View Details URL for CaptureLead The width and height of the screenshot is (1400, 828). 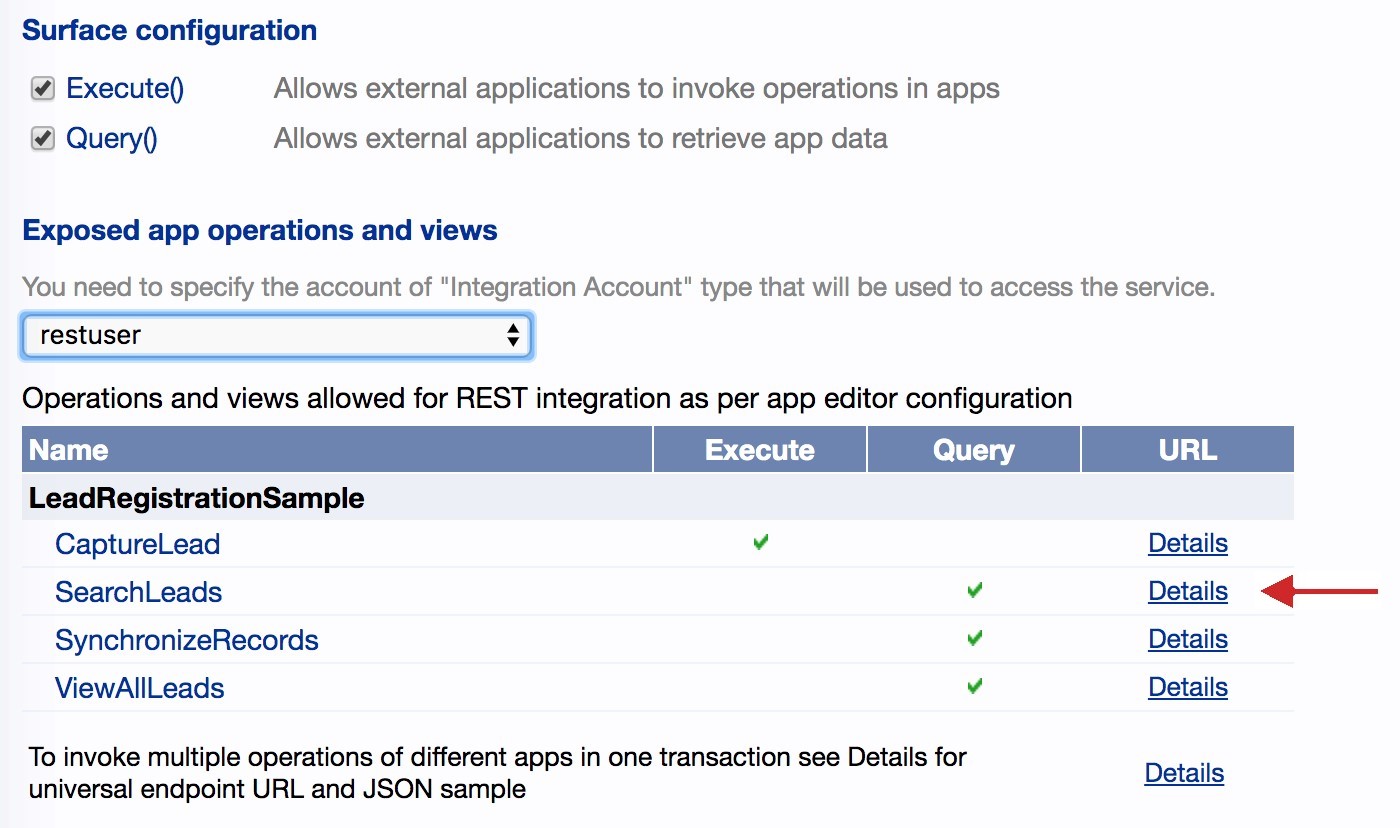pyautogui.click(x=1187, y=543)
